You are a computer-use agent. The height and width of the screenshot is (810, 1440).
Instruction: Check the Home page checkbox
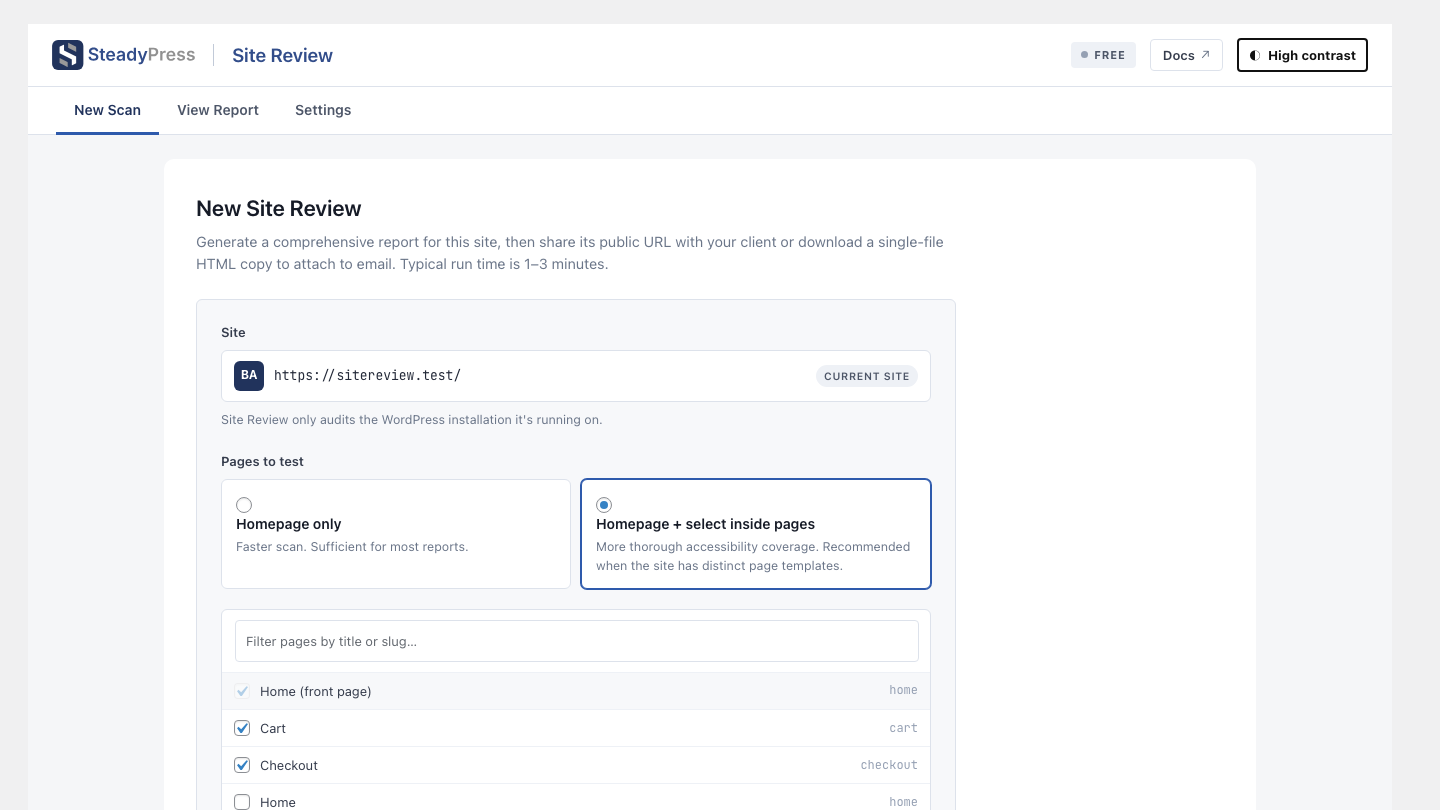tap(242, 802)
